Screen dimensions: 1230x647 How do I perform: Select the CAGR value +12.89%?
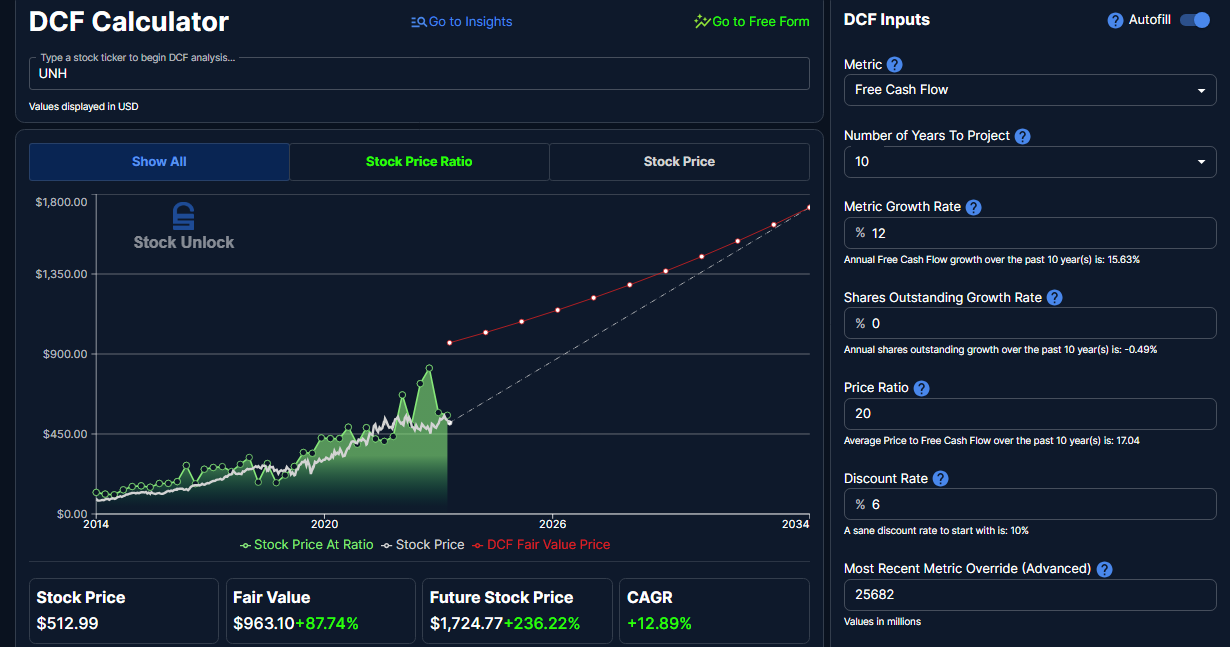pyautogui.click(x=659, y=623)
